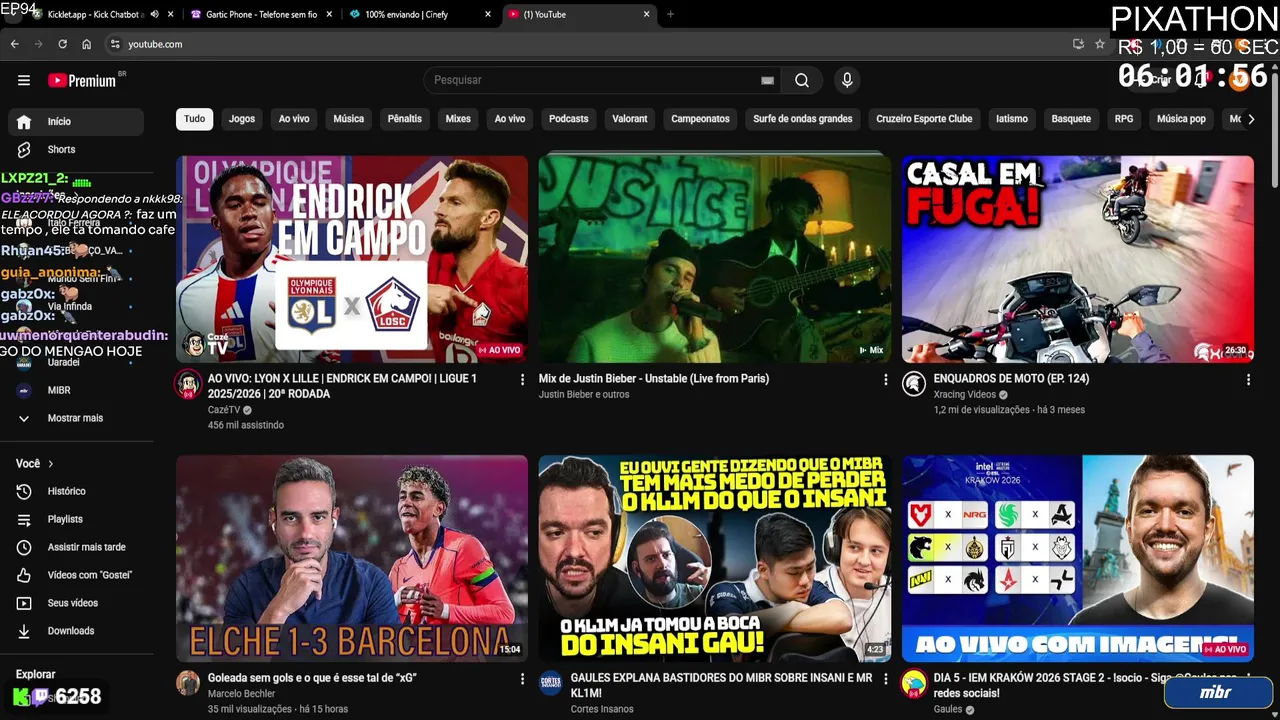The image size is (1280, 720).
Task: Select the Basquete filter chip
Action: pos(1071,119)
